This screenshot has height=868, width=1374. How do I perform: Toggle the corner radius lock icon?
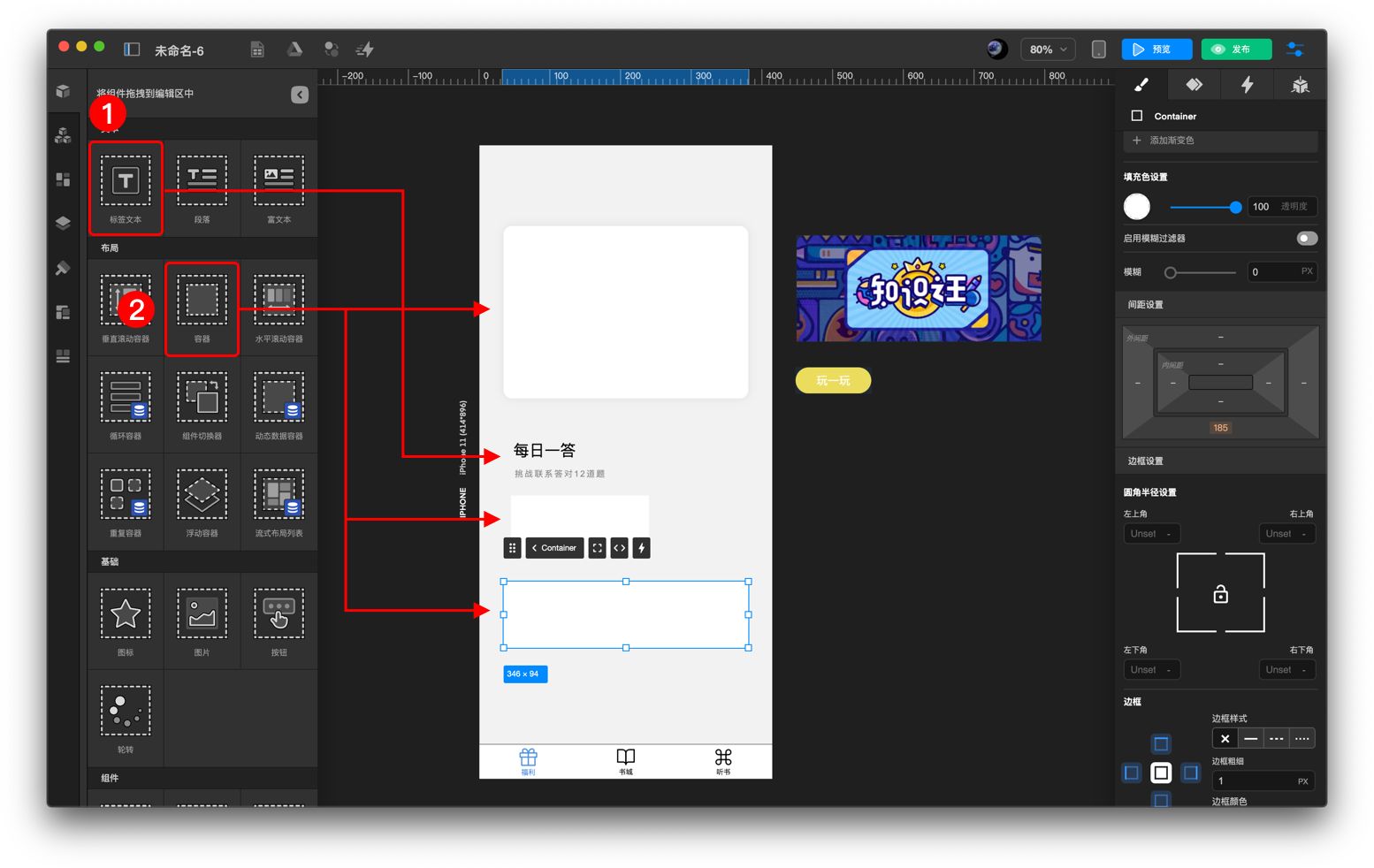pos(1220,594)
